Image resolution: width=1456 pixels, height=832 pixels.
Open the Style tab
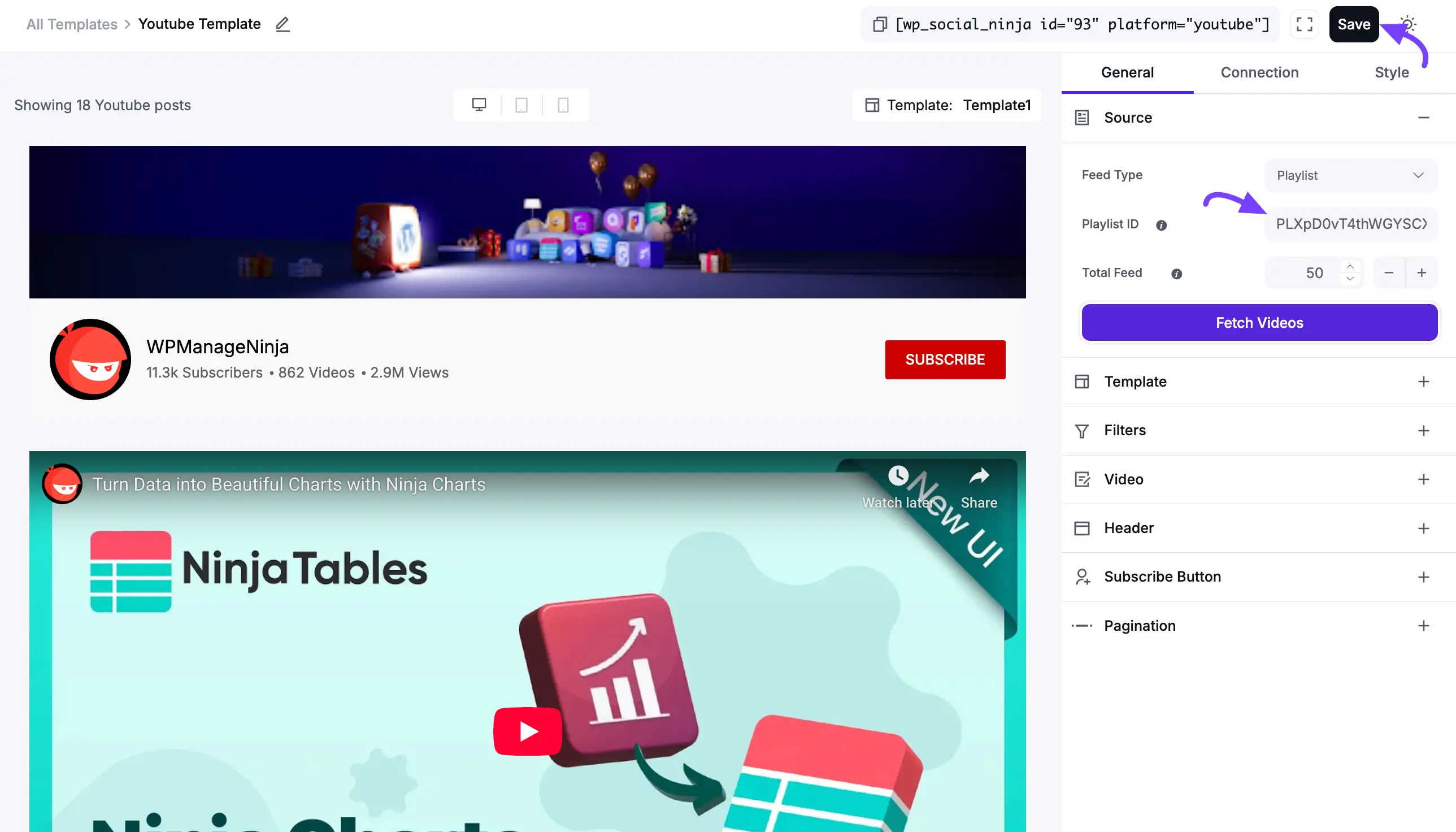pyautogui.click(x=1391, y=72)
